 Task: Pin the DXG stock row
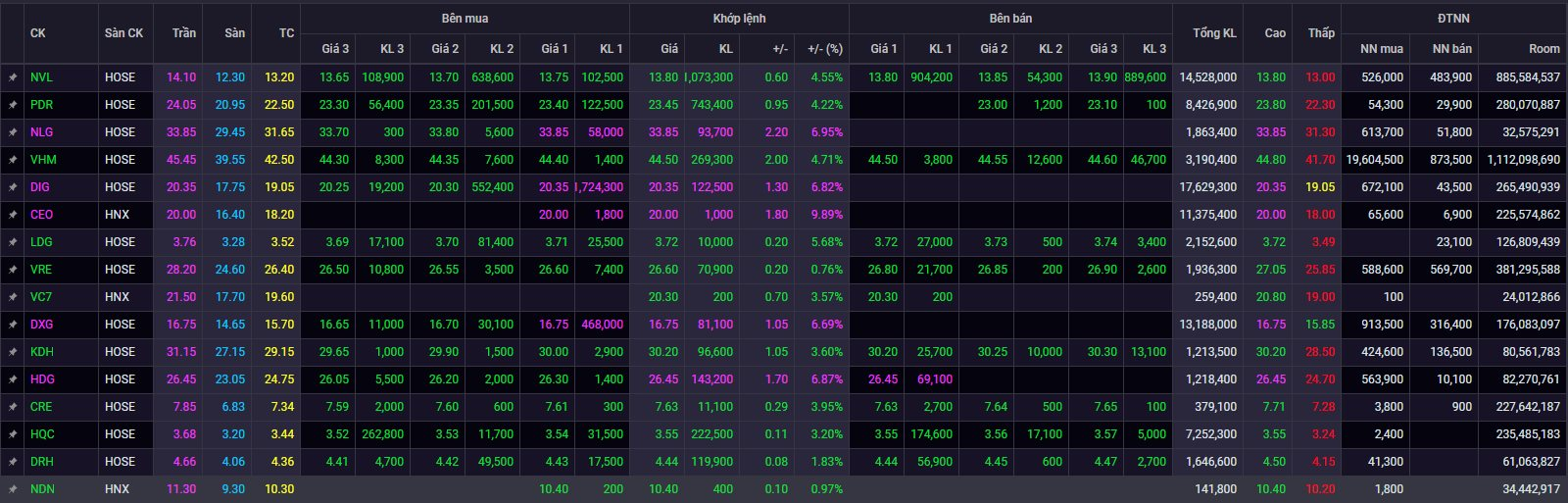tap(13, 325)
